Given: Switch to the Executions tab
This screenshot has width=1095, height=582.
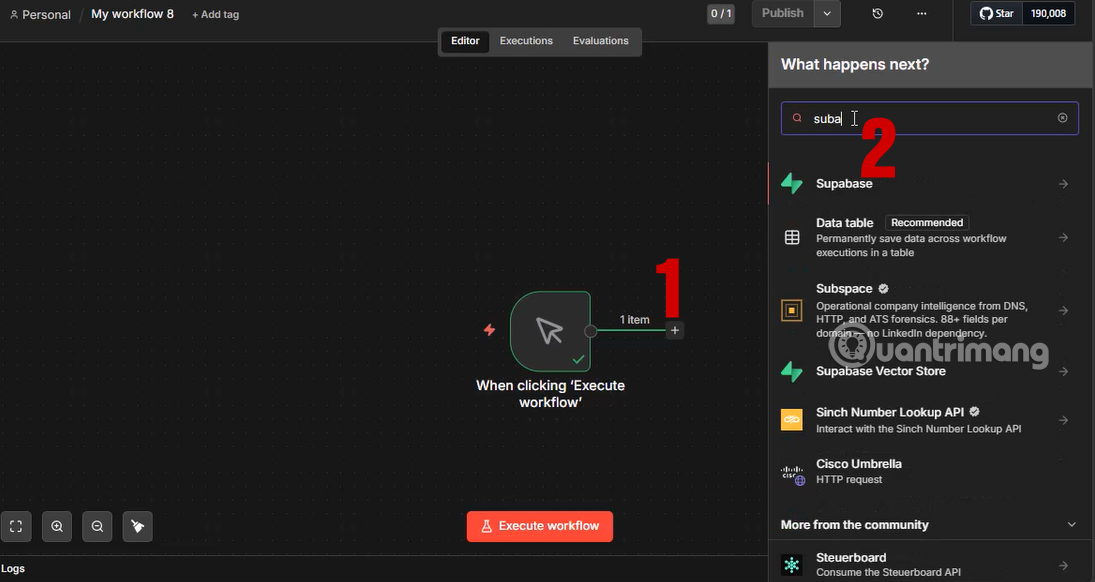Looking at the screenshot, I should pos(526,41).
